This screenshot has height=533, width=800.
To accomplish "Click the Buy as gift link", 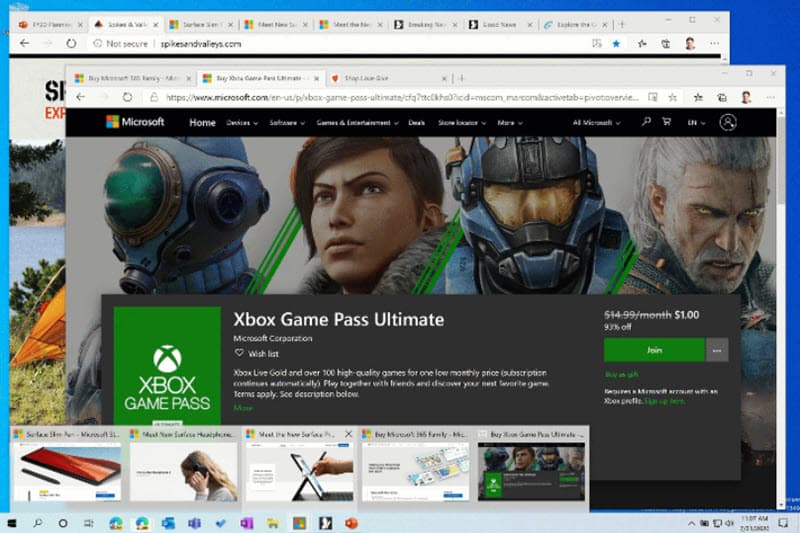I will pos(621,374).
